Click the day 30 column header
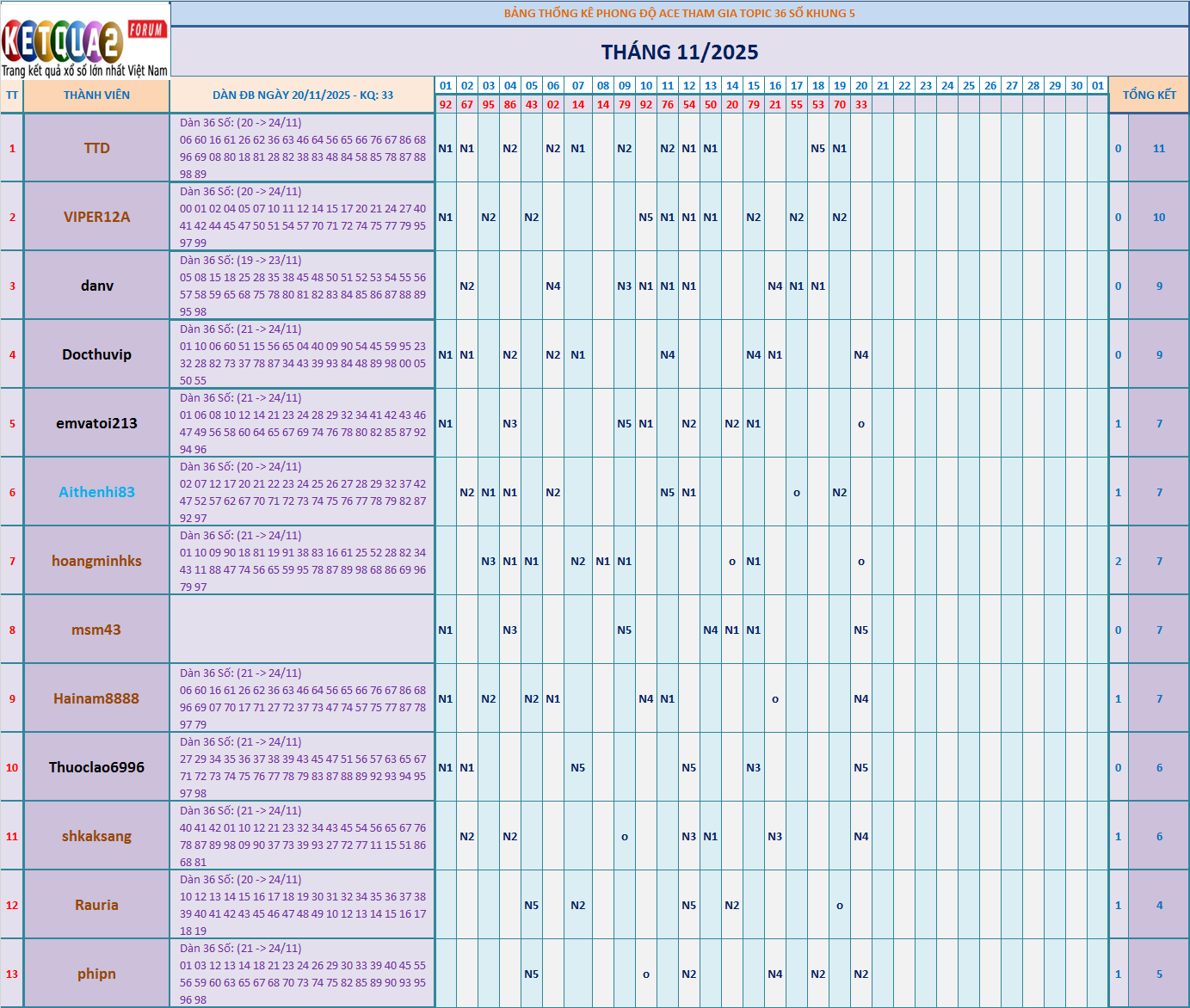 tap(1076, 85)
